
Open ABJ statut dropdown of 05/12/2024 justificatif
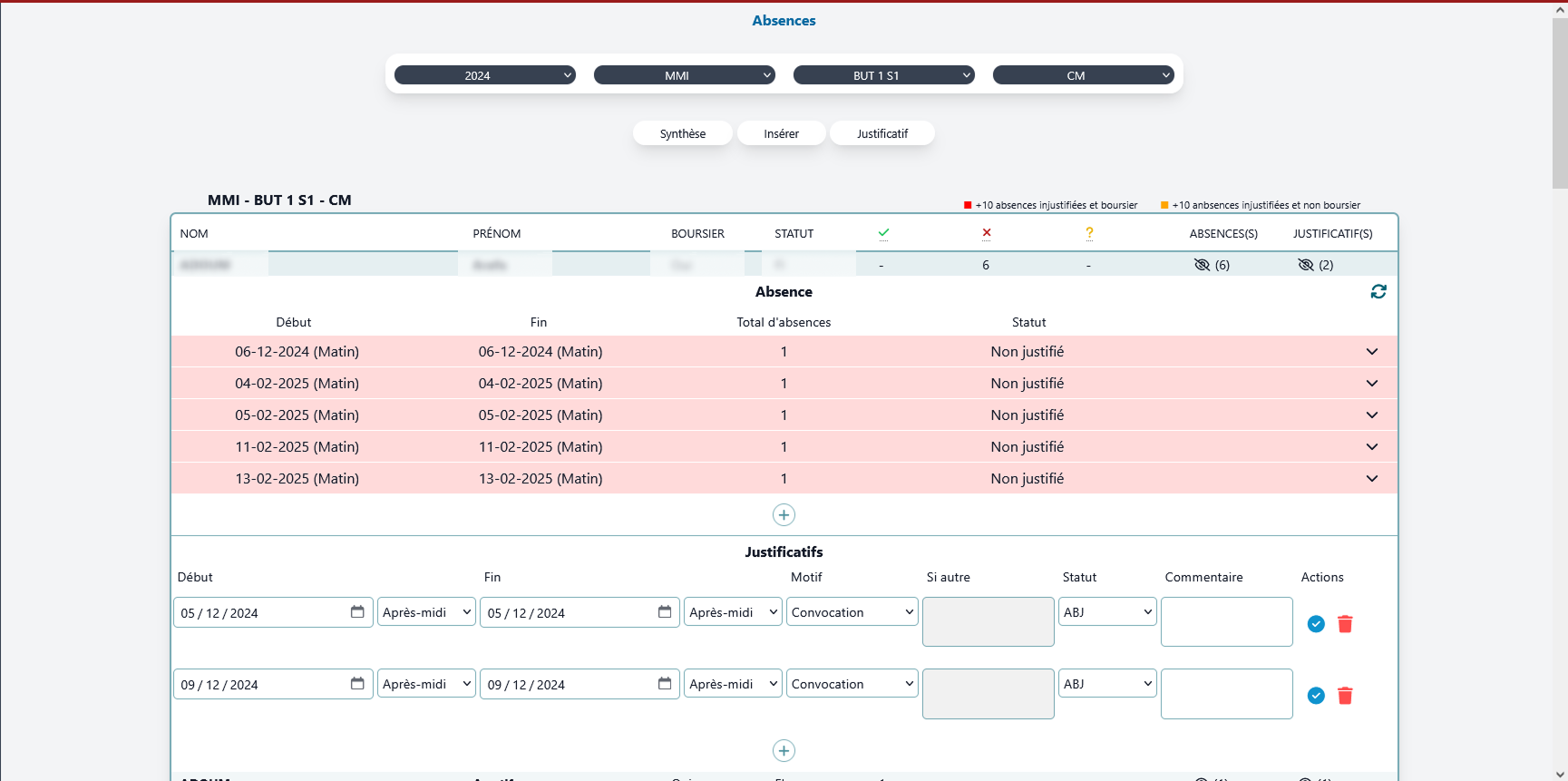click(1107, 612)
